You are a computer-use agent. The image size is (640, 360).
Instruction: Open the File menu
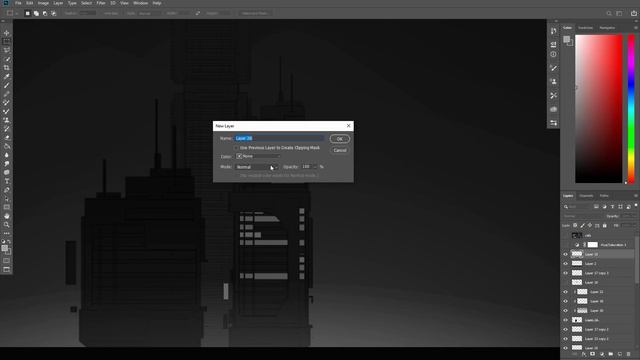18,3
